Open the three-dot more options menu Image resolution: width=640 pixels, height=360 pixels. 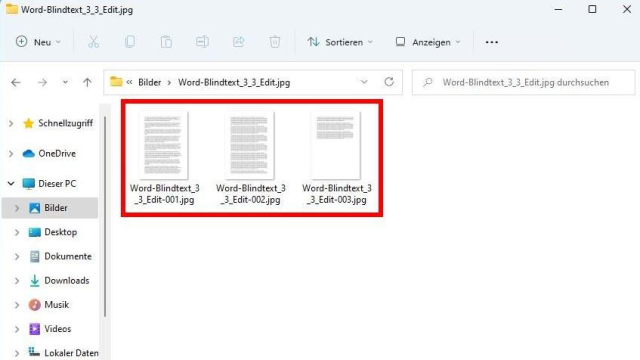(x=492, y=42)
